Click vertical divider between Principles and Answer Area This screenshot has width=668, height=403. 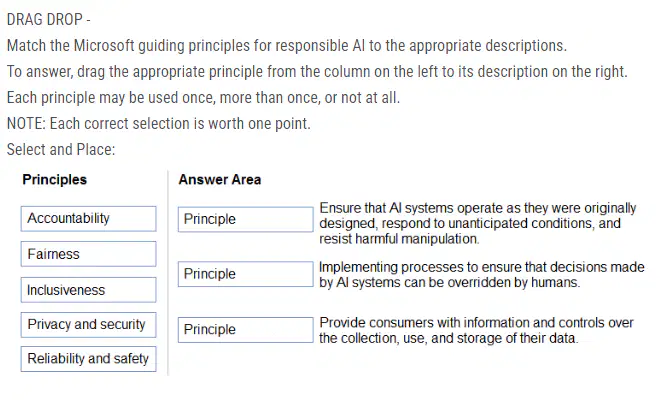(x=168, y=273)
